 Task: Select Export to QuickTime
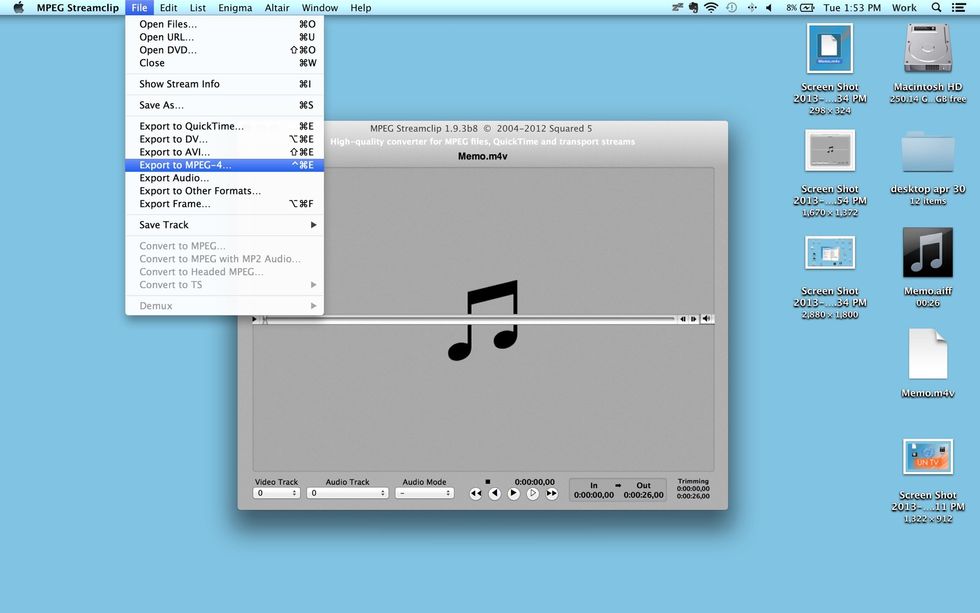click(x=224, y=126)
